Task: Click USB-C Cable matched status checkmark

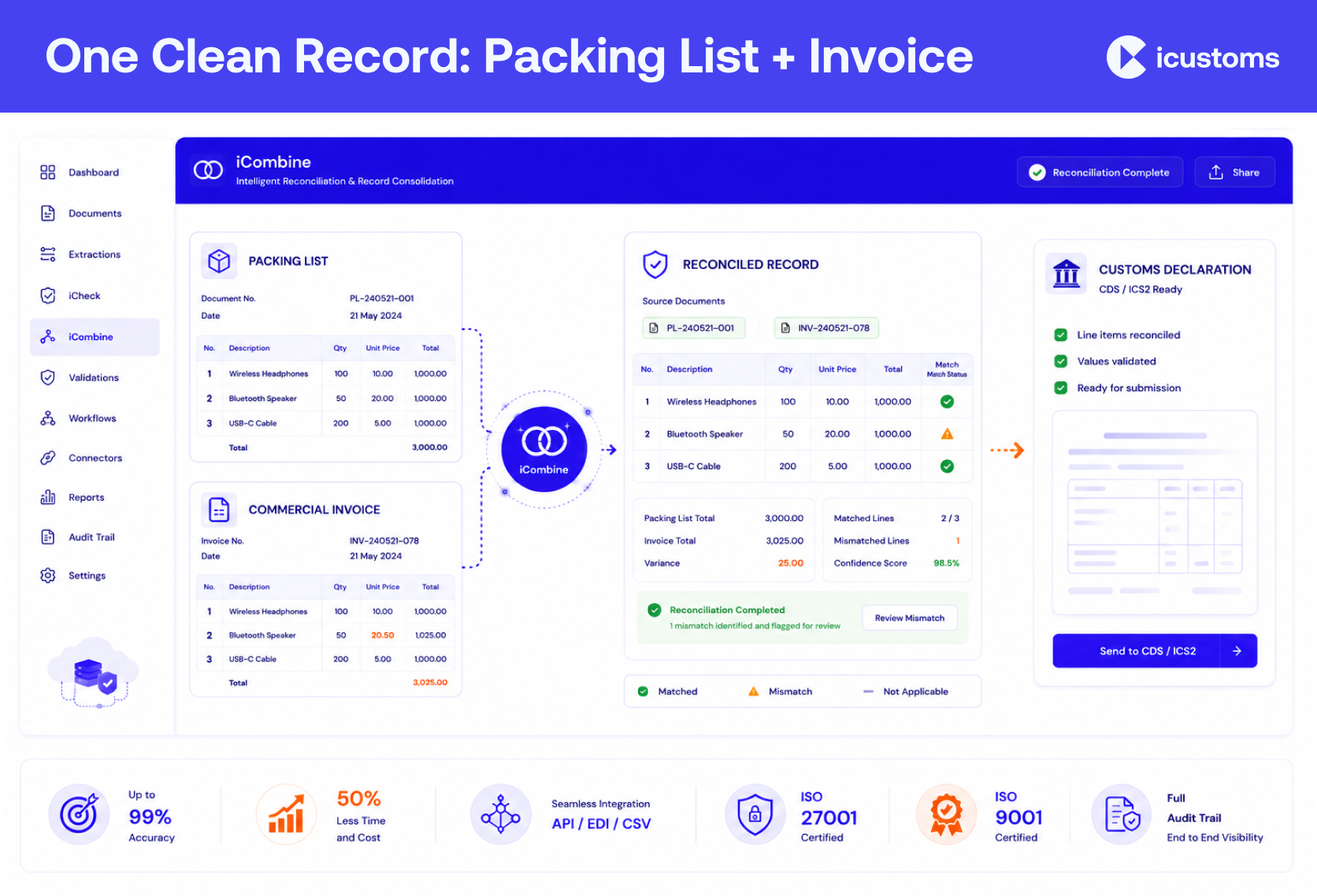Action: coord(947,466)
